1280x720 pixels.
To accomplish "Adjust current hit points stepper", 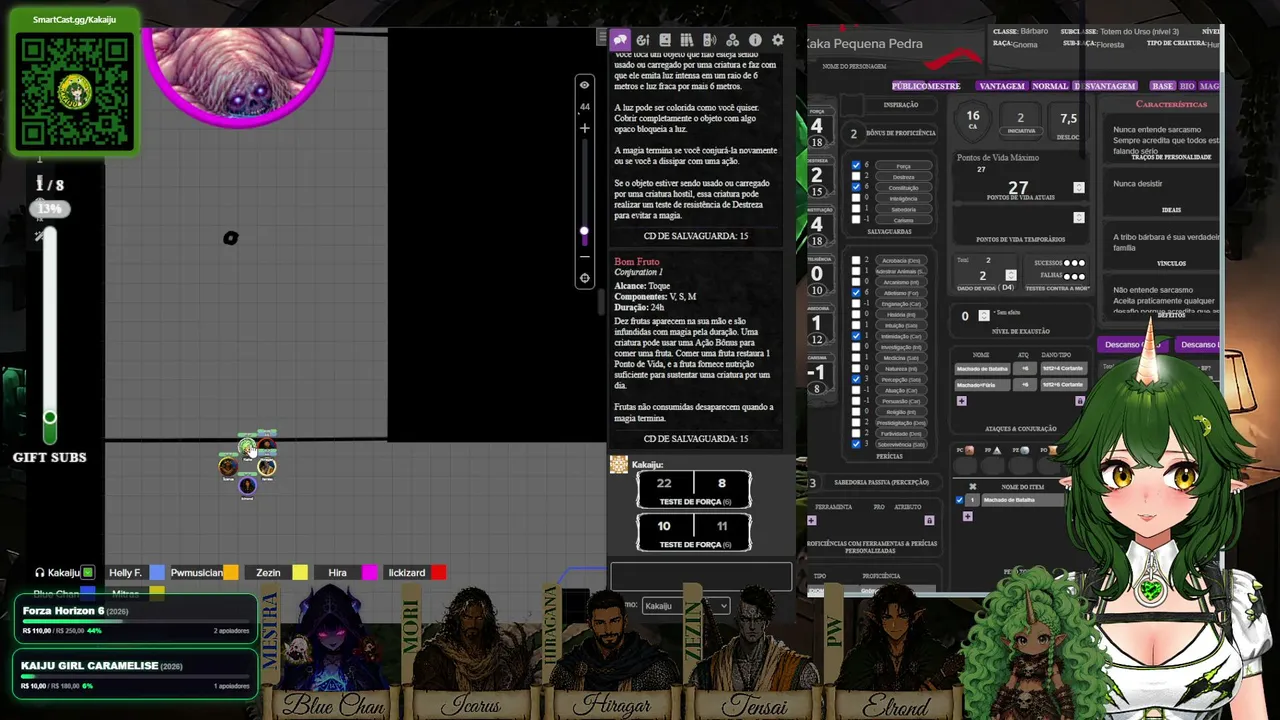I will [x=1079, y=187].
